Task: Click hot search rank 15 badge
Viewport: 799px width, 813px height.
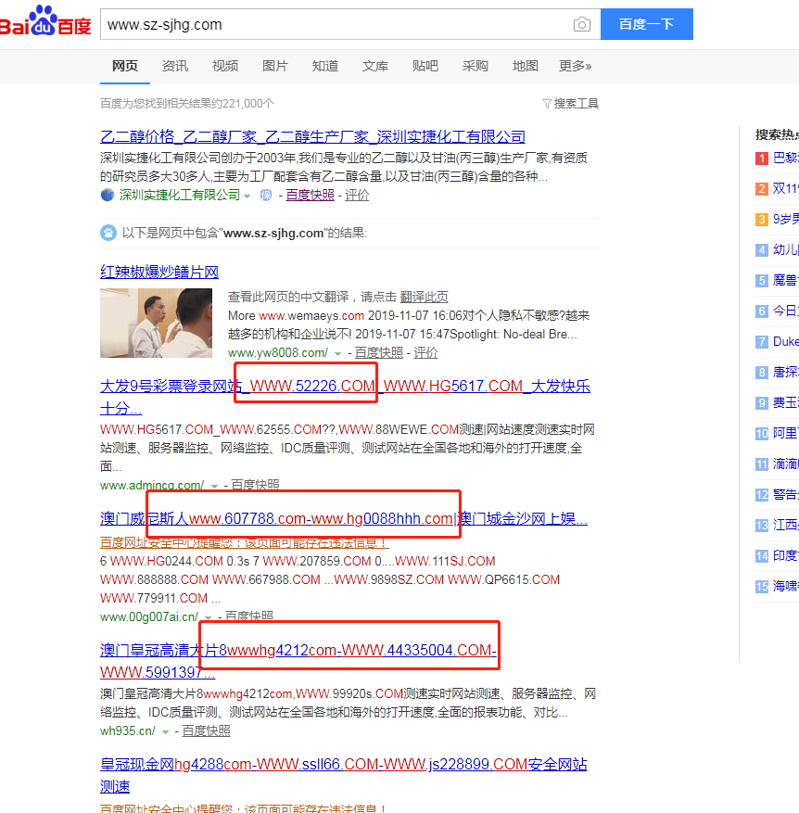Action: point(761,586)
